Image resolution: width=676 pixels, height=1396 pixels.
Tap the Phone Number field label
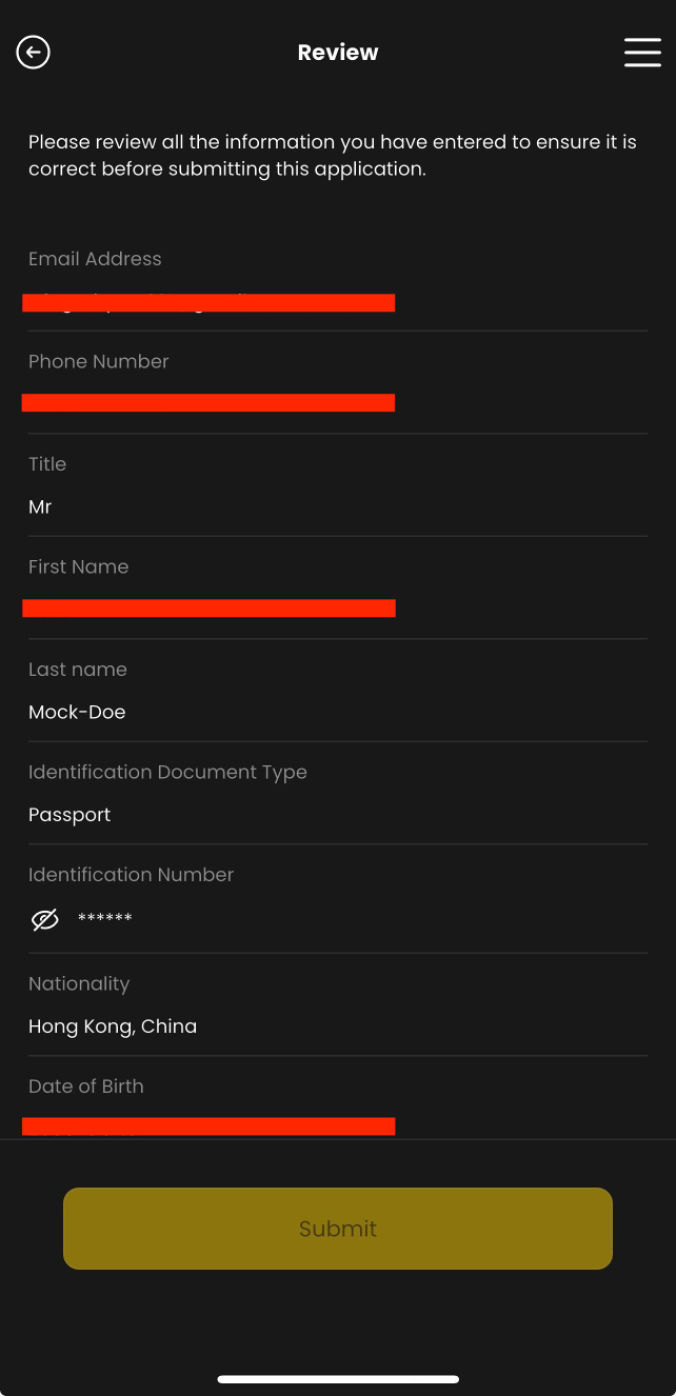click(98, 362)
